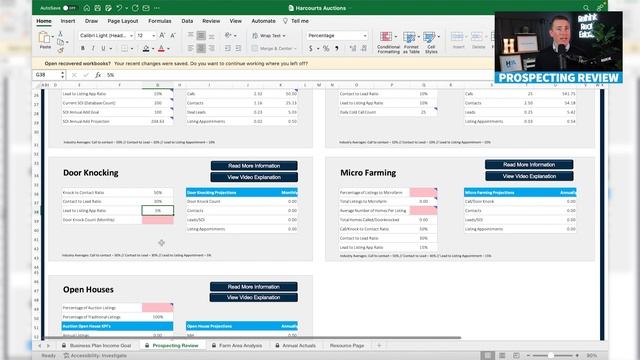Image resolution: width=640 pixels, height=360 pixels.
Task: Cut selection with the scissors icon
Action: [60, 33]
